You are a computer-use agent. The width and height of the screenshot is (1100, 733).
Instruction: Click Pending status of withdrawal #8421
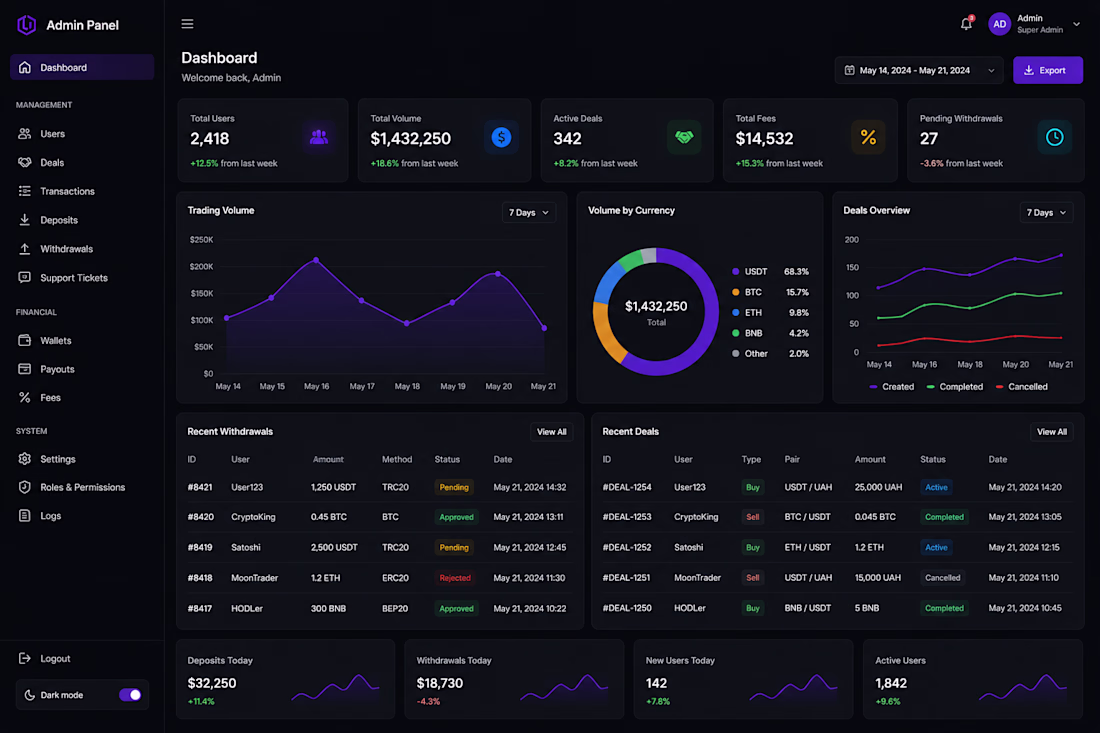click(x=454, y=487)
